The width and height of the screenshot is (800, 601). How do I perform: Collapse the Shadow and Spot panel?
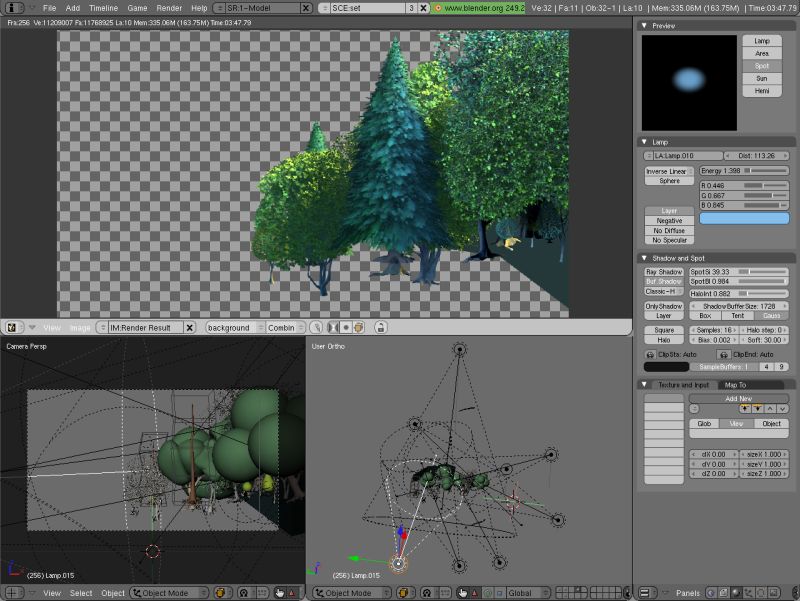[646, 258]
